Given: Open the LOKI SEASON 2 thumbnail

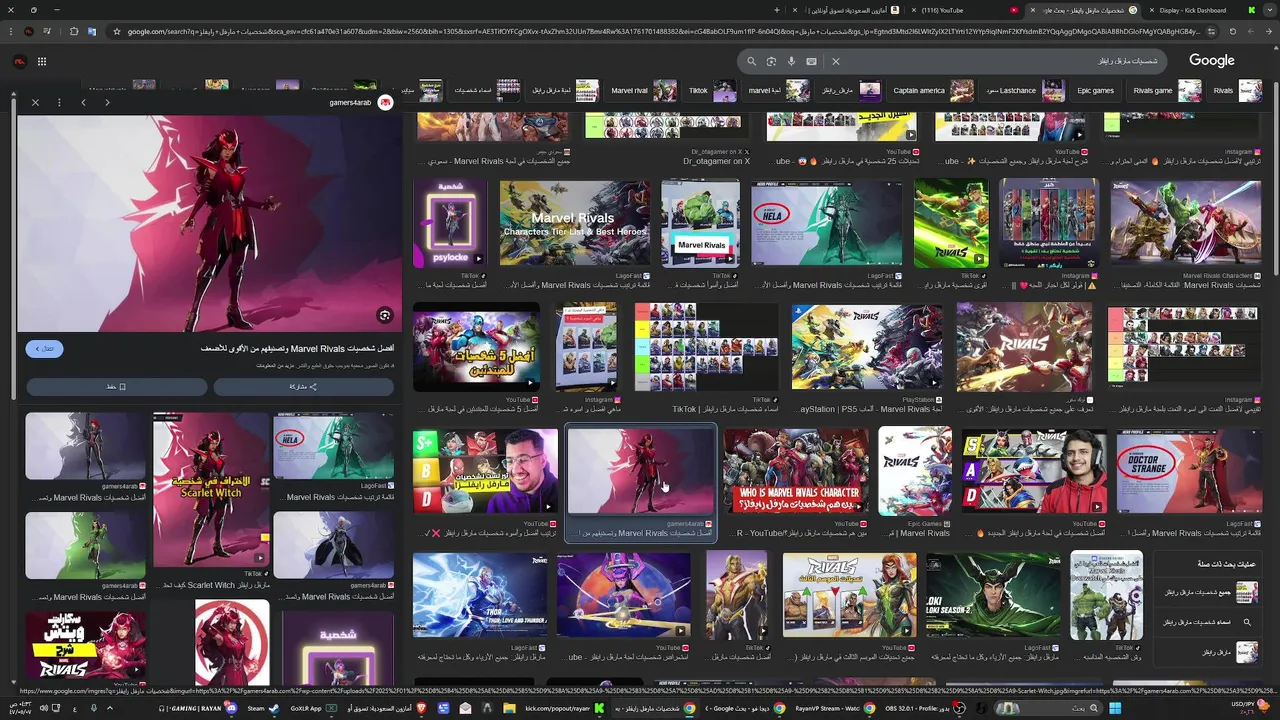Looking at the screenshot, I should pyautogui.click(x=993, y=595).
